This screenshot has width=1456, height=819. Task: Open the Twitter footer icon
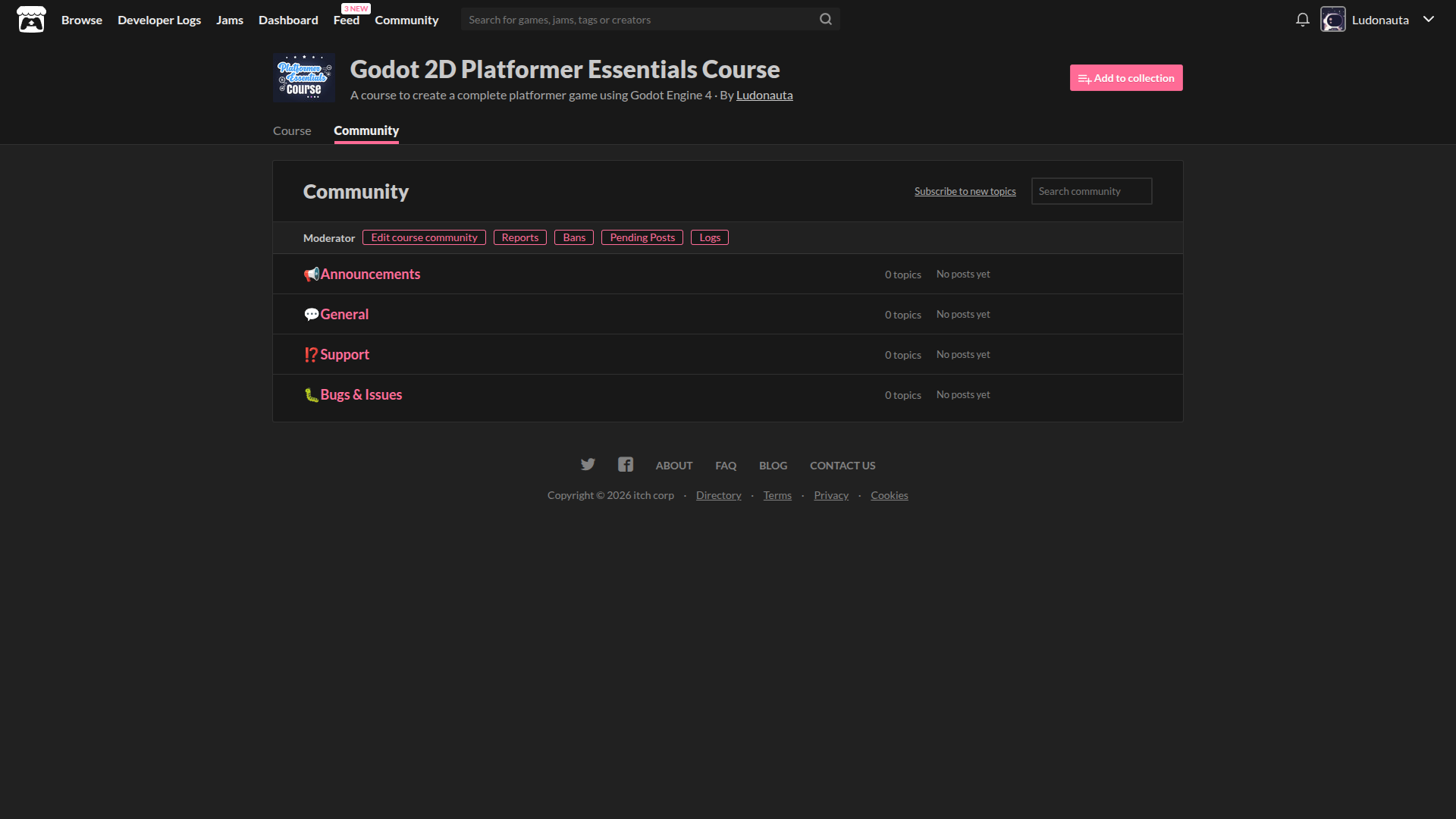588,465
